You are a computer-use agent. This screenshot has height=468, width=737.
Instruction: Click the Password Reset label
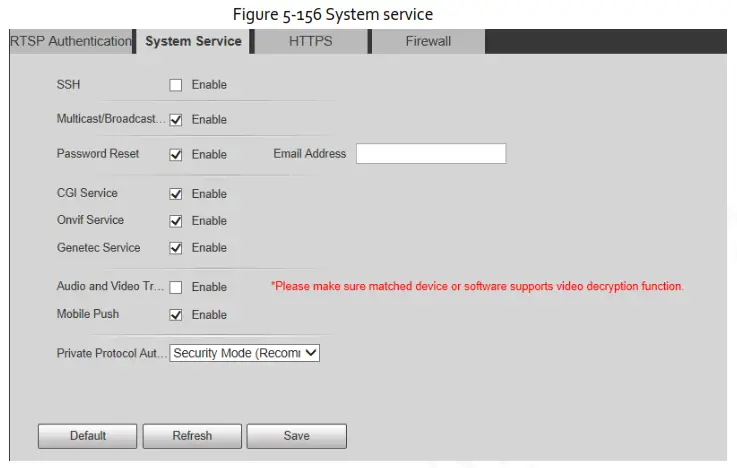pyautogui.click(x=98, y=154)
